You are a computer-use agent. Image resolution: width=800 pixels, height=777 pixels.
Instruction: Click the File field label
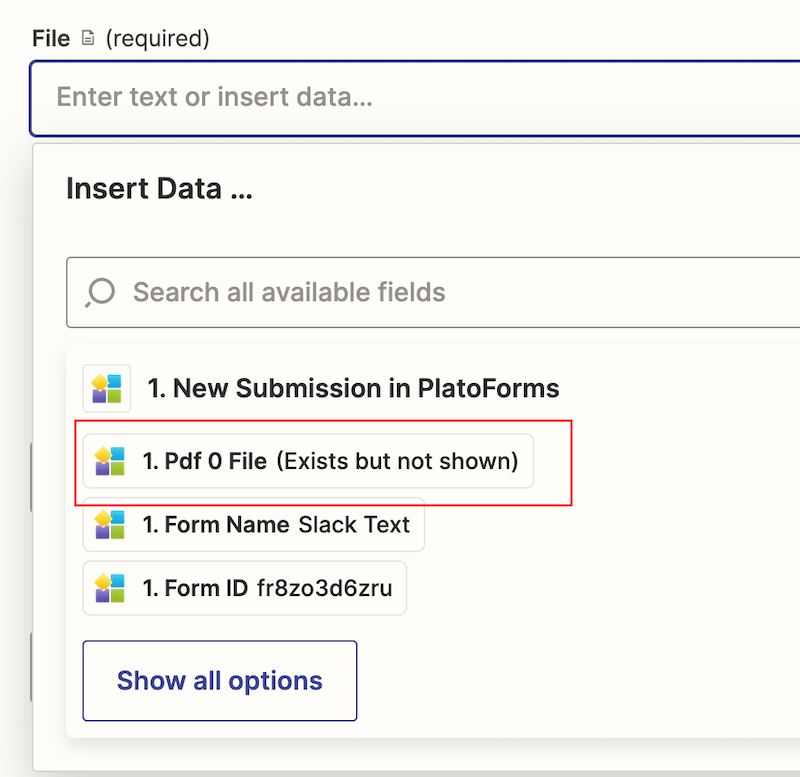51,39
